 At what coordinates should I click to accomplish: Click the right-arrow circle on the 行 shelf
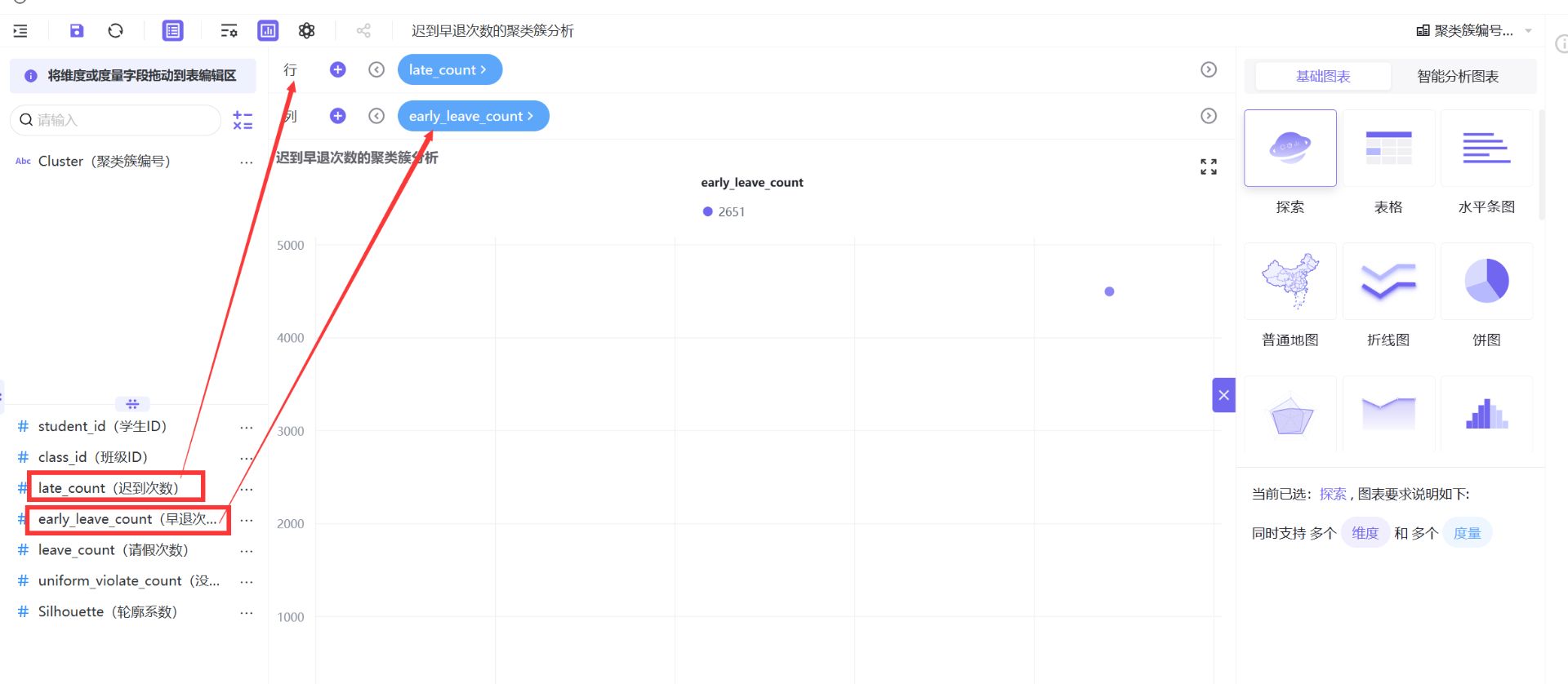click(1209, 69)
